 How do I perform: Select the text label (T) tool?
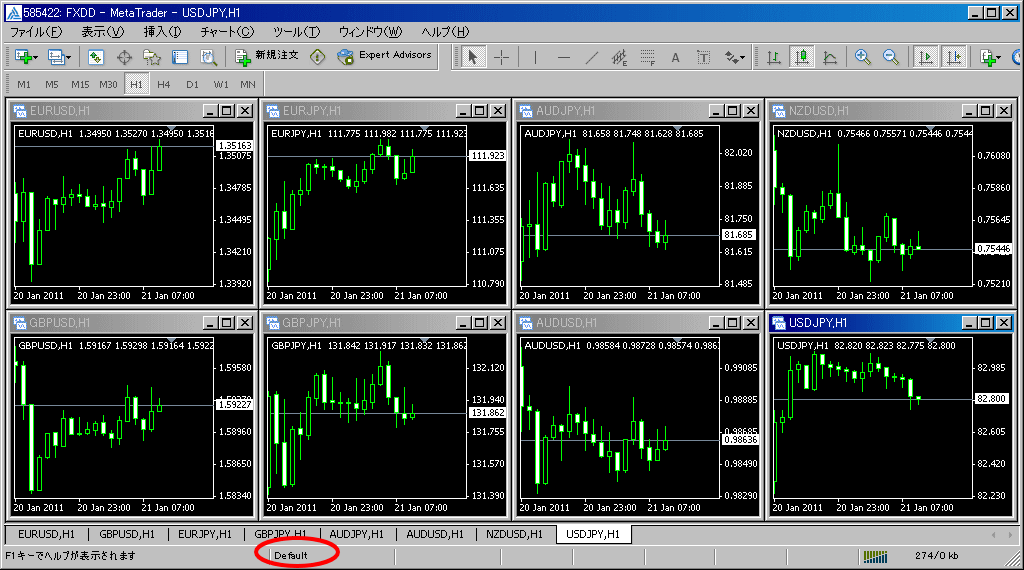click(x=703, y=57)
